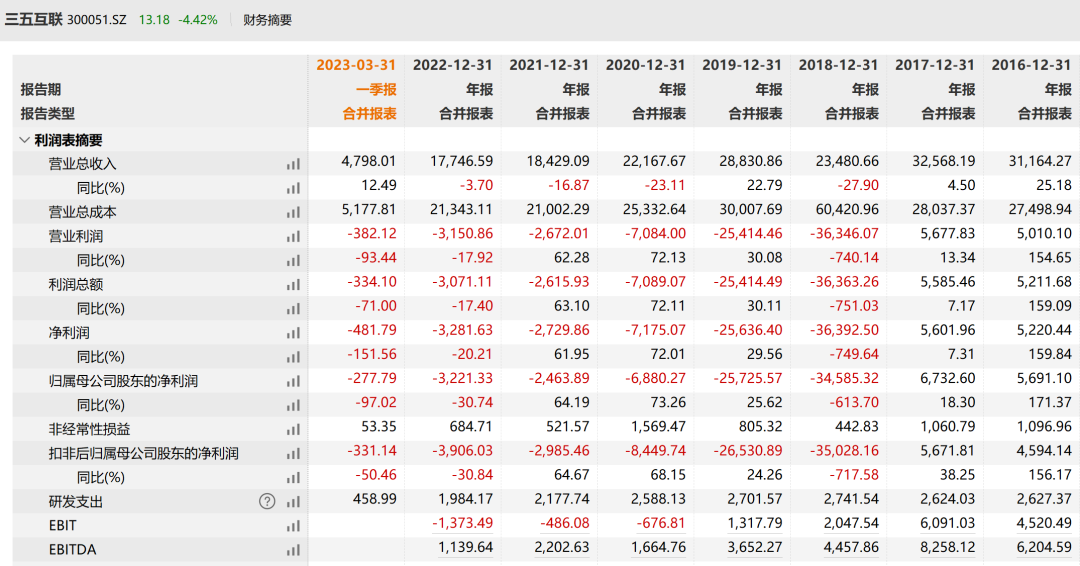Screen dimensions: 1080x566
Task: Click the 报告类型 row label
Action: [48, 114]
